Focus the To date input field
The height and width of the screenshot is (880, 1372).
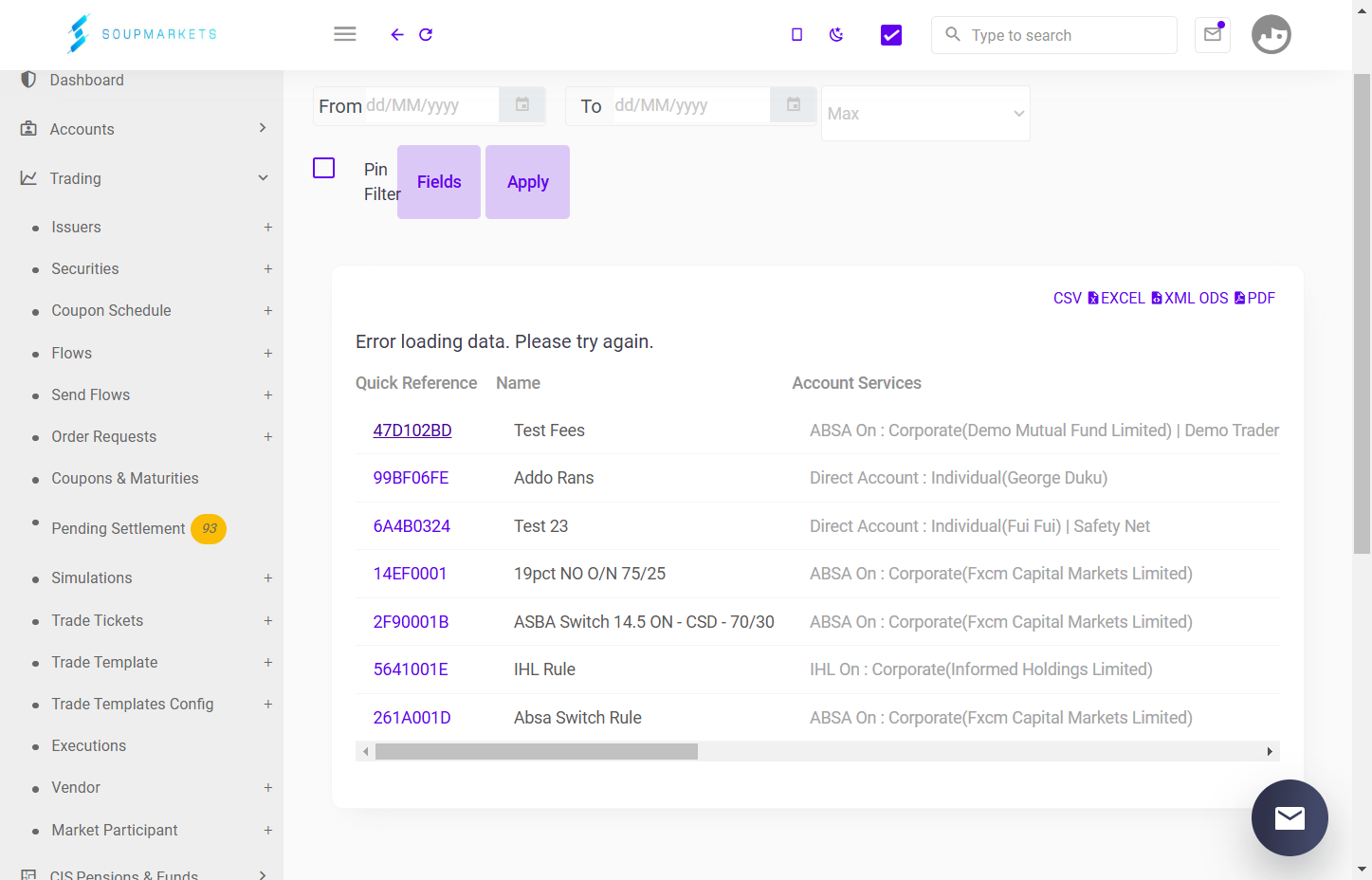point(690,105)
